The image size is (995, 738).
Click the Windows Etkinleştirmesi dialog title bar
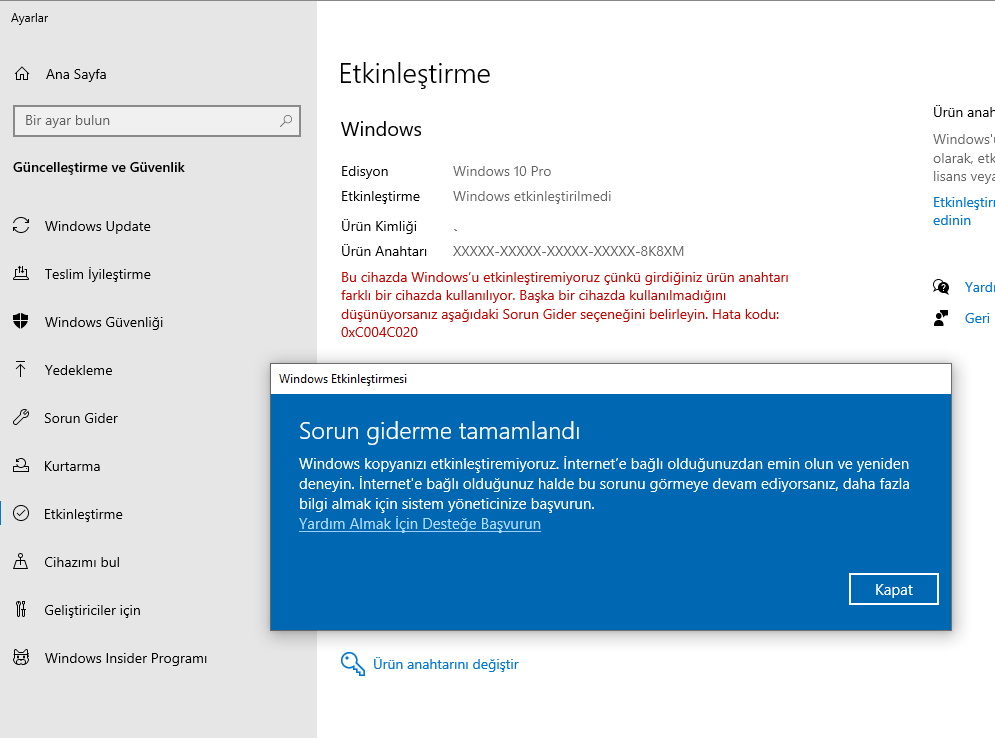point(610,379)
